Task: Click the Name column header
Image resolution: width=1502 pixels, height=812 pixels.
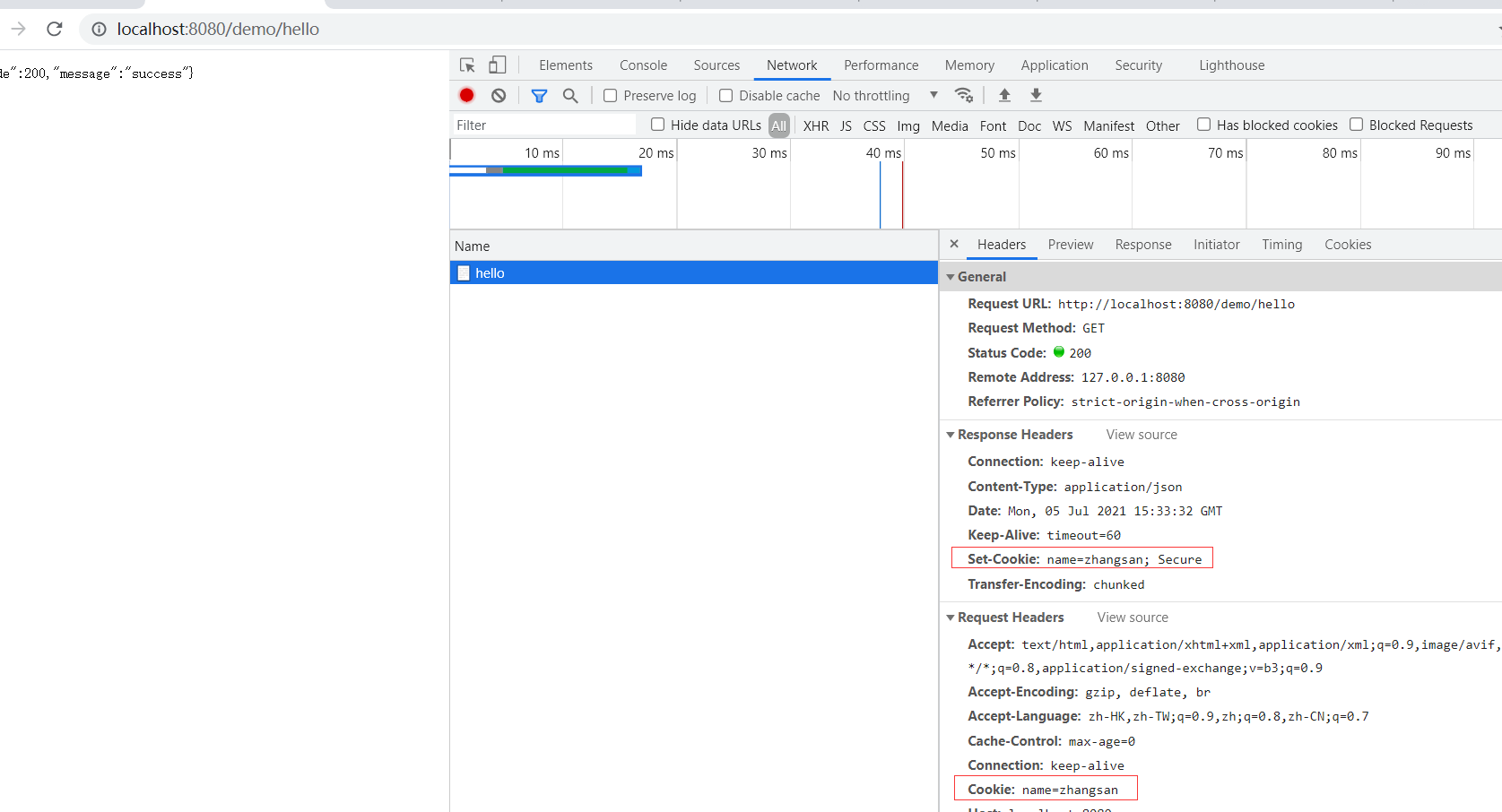Action: coord(693,246)
